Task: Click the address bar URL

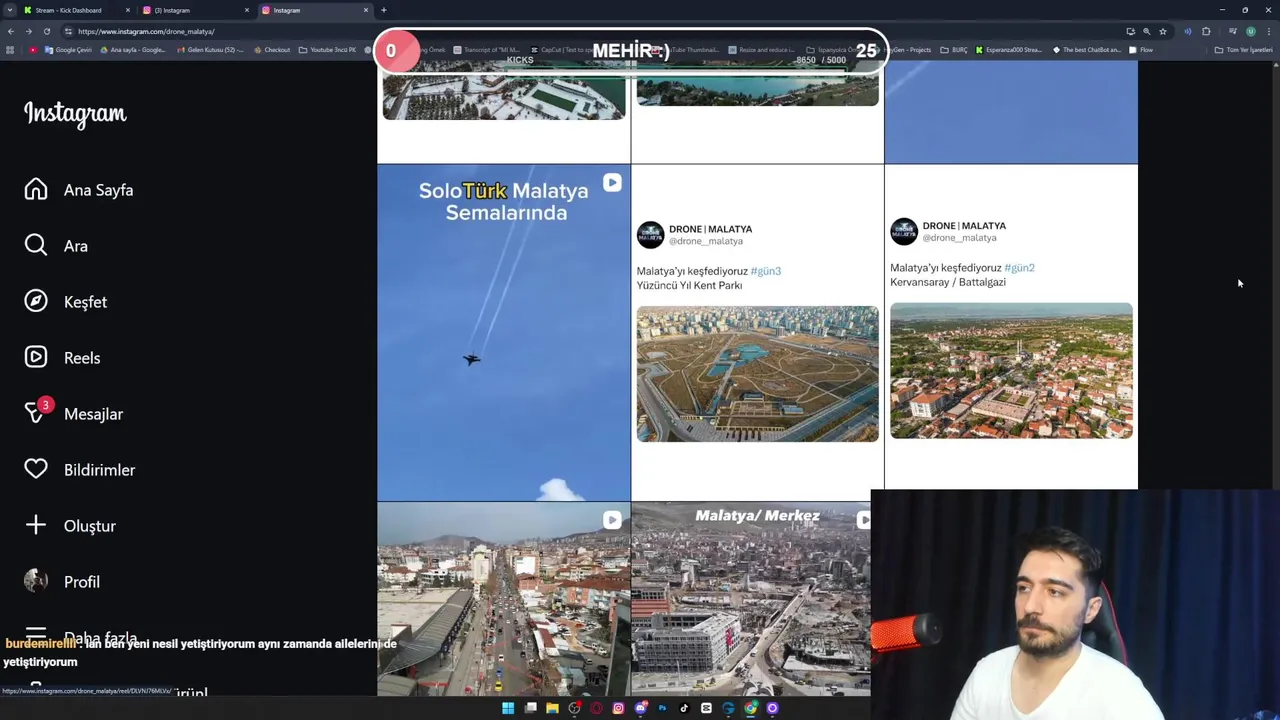Action: 146,31
